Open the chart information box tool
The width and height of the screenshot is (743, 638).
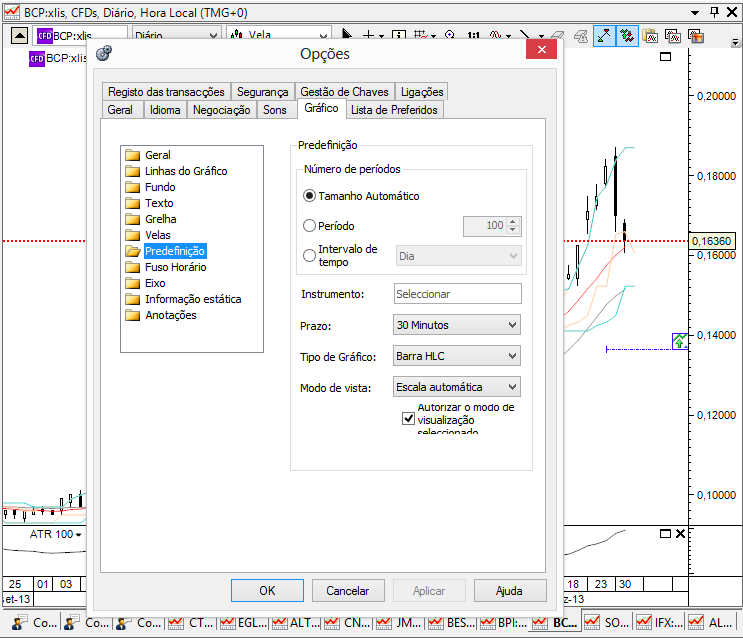tap(399, 36)
